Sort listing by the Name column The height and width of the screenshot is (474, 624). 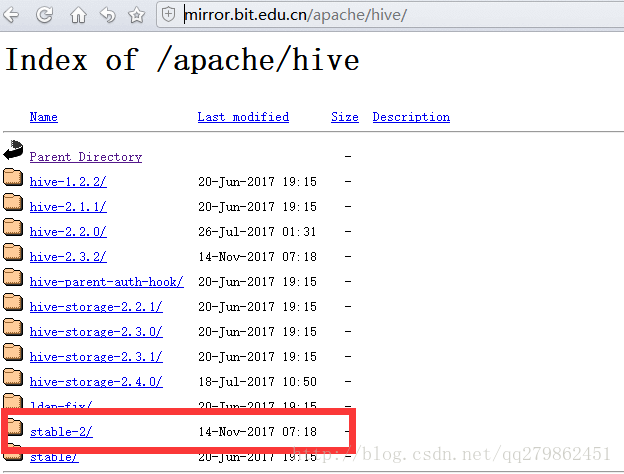tap(44, 117)
